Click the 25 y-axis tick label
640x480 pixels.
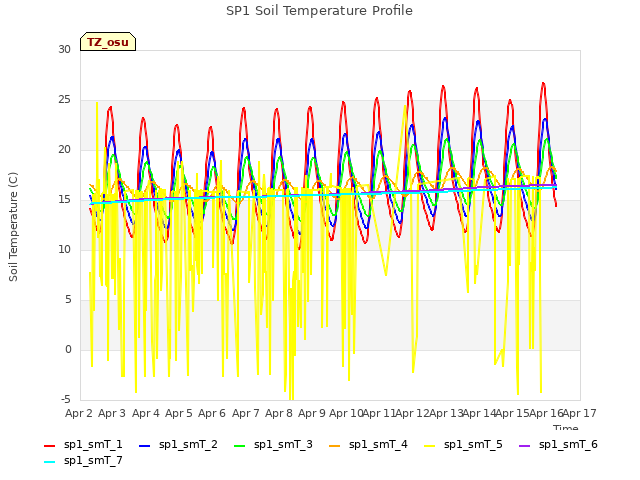(x=64, y=100)
